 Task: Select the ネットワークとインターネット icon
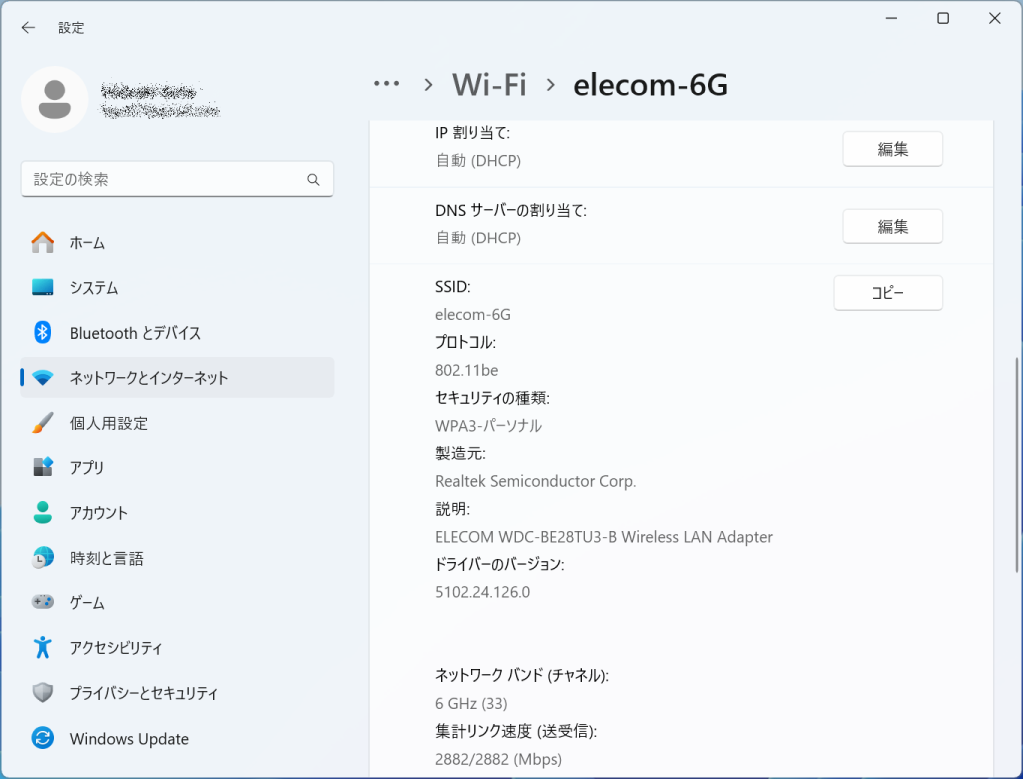click(41, 377)
